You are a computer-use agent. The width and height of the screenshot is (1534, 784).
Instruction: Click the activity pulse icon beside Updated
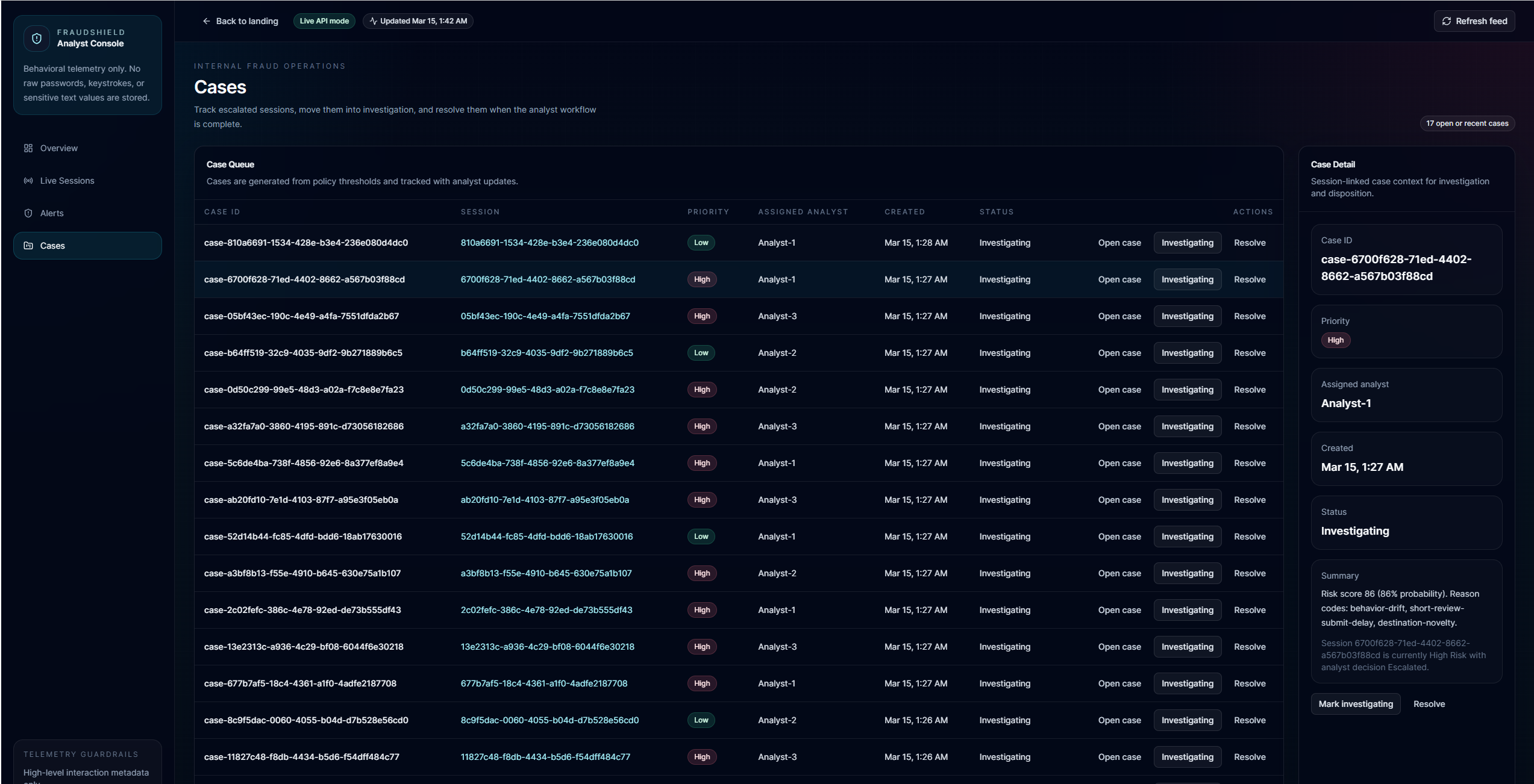point(374,21)
